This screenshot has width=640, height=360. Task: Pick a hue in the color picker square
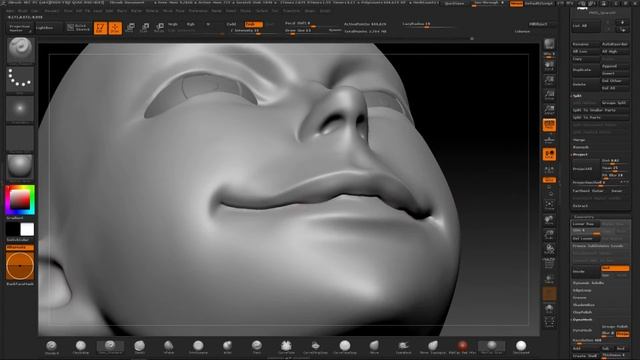[20, 200]
